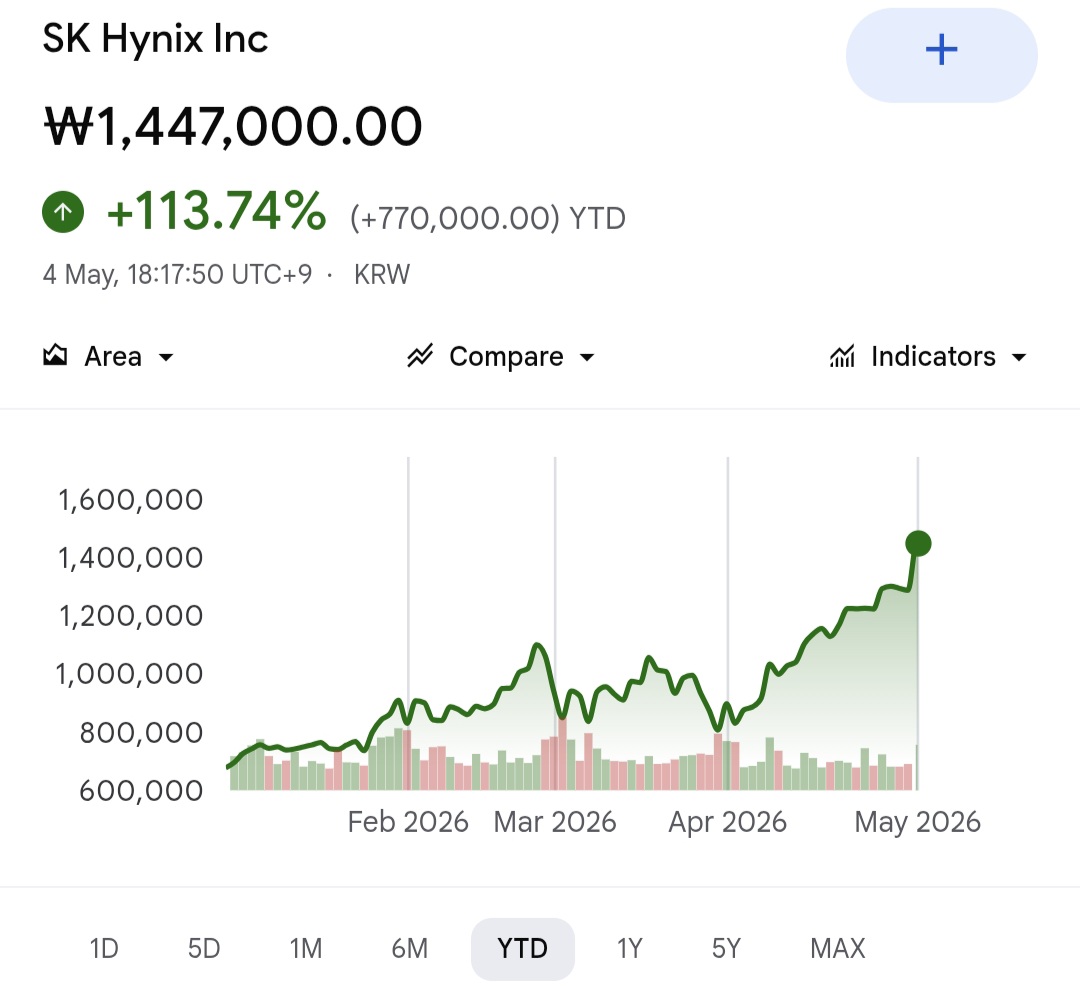Select the 6M range tab
The height and width of the screenshot is (1001, 1080).
(410, 949)
